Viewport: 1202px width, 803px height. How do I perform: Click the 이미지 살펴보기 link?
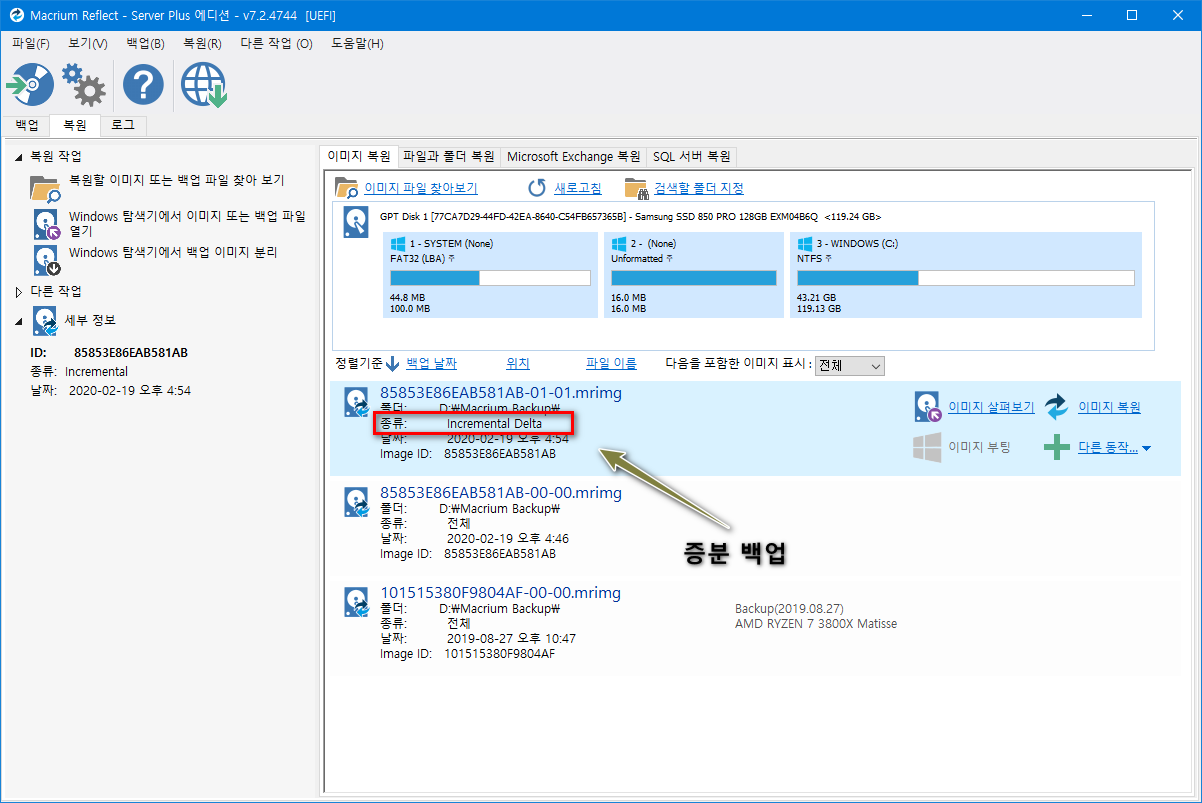(991, 407)
